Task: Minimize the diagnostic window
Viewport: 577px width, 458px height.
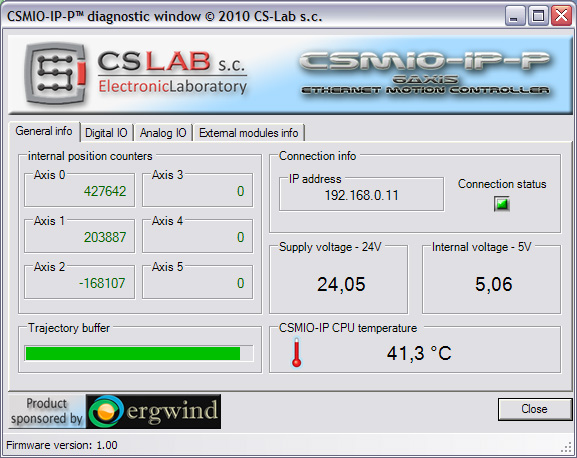Action: 514,16
